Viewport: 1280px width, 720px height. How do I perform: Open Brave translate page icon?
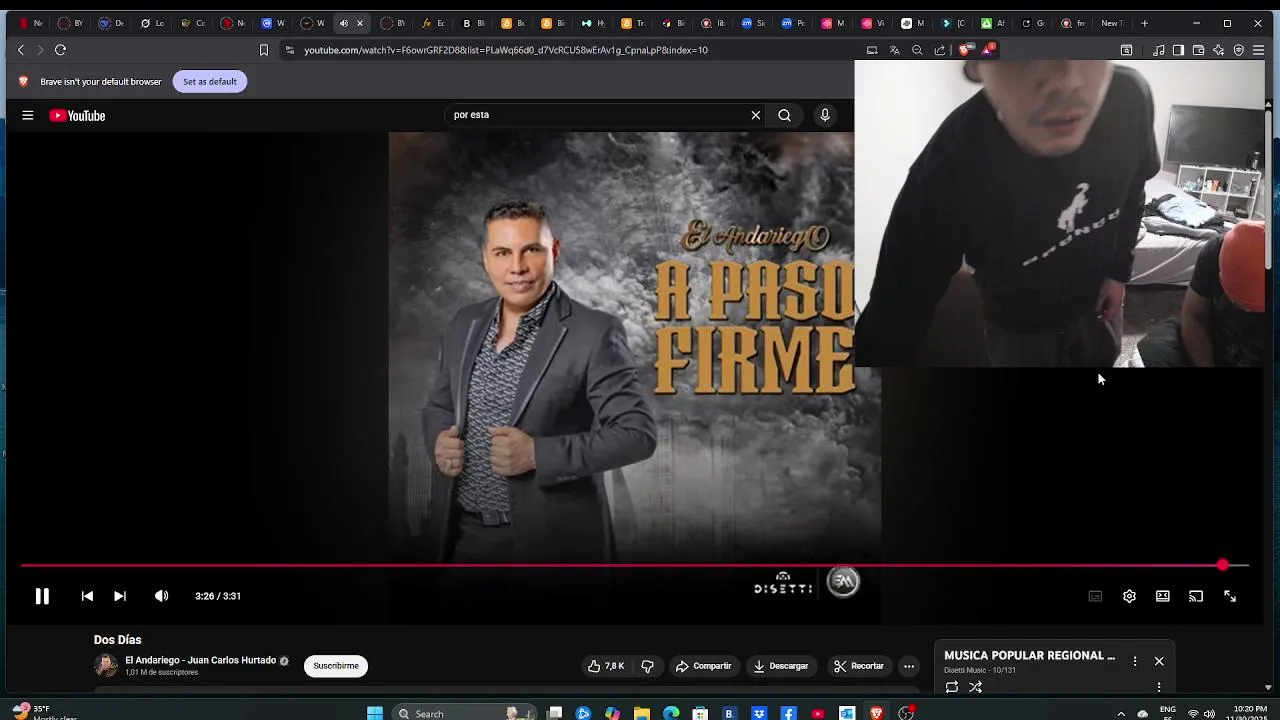pyautogui.click(x=895, y=50)
